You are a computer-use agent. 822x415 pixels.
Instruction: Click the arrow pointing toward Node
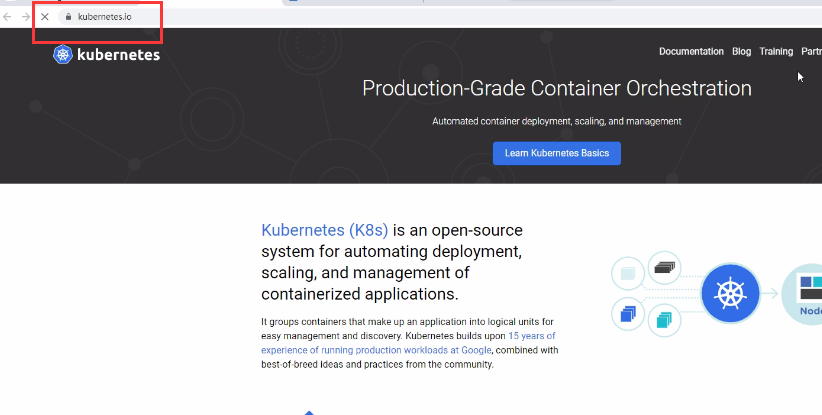[x=771, y=294]
